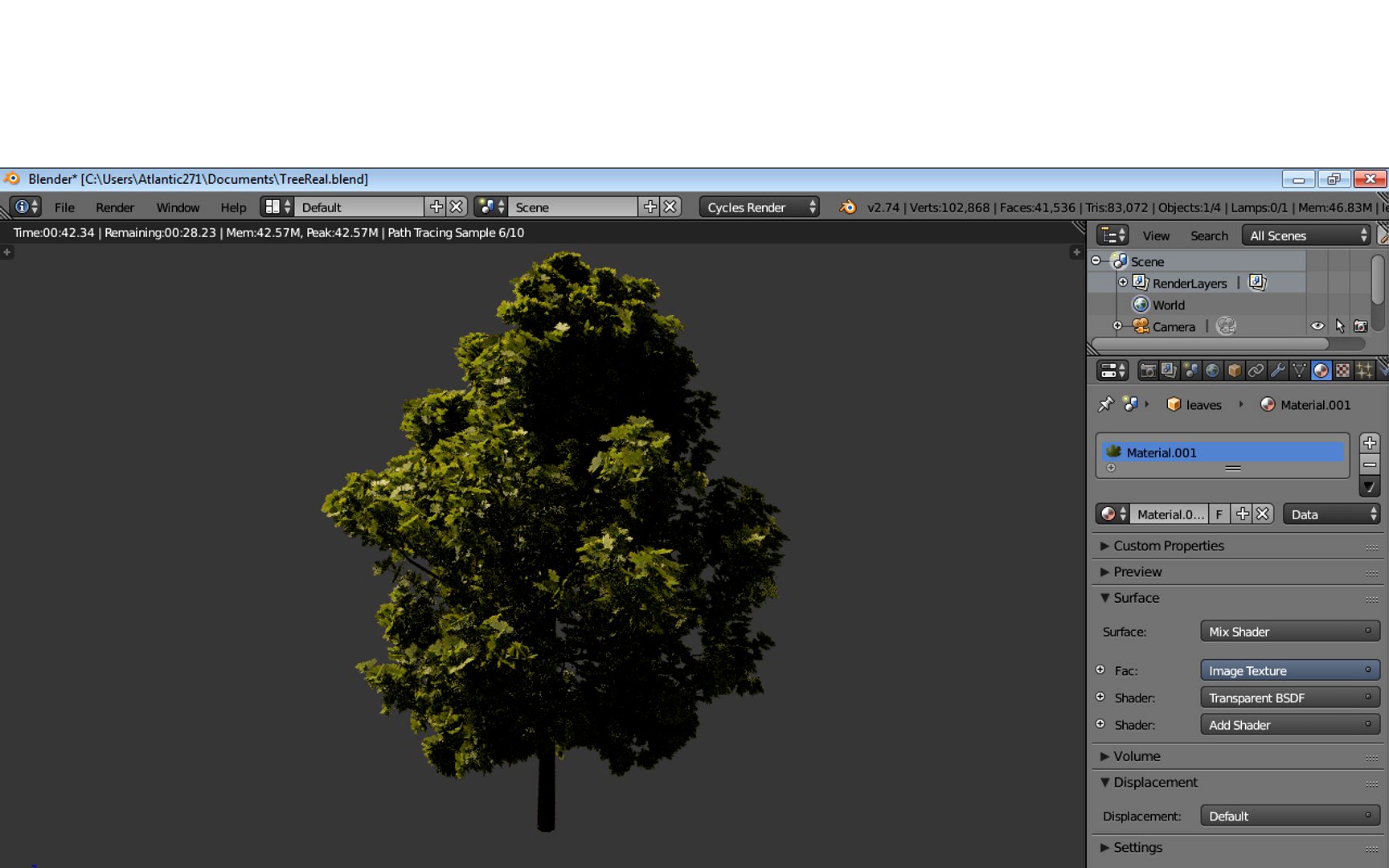Click the Data button for material linking
Image resolution: width=1389 pixels, height=868 pixels.
pos(1330,514)
